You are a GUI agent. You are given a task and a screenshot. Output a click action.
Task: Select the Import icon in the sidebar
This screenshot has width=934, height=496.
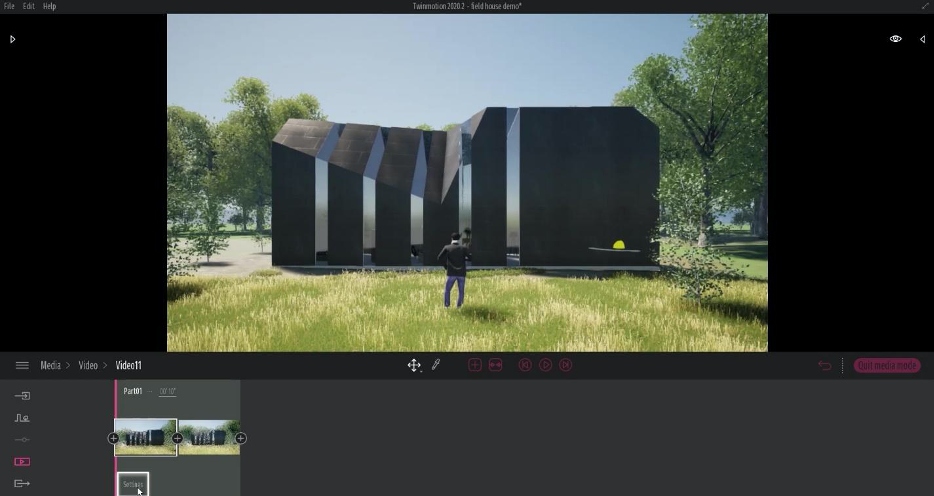tap(22, 396)
